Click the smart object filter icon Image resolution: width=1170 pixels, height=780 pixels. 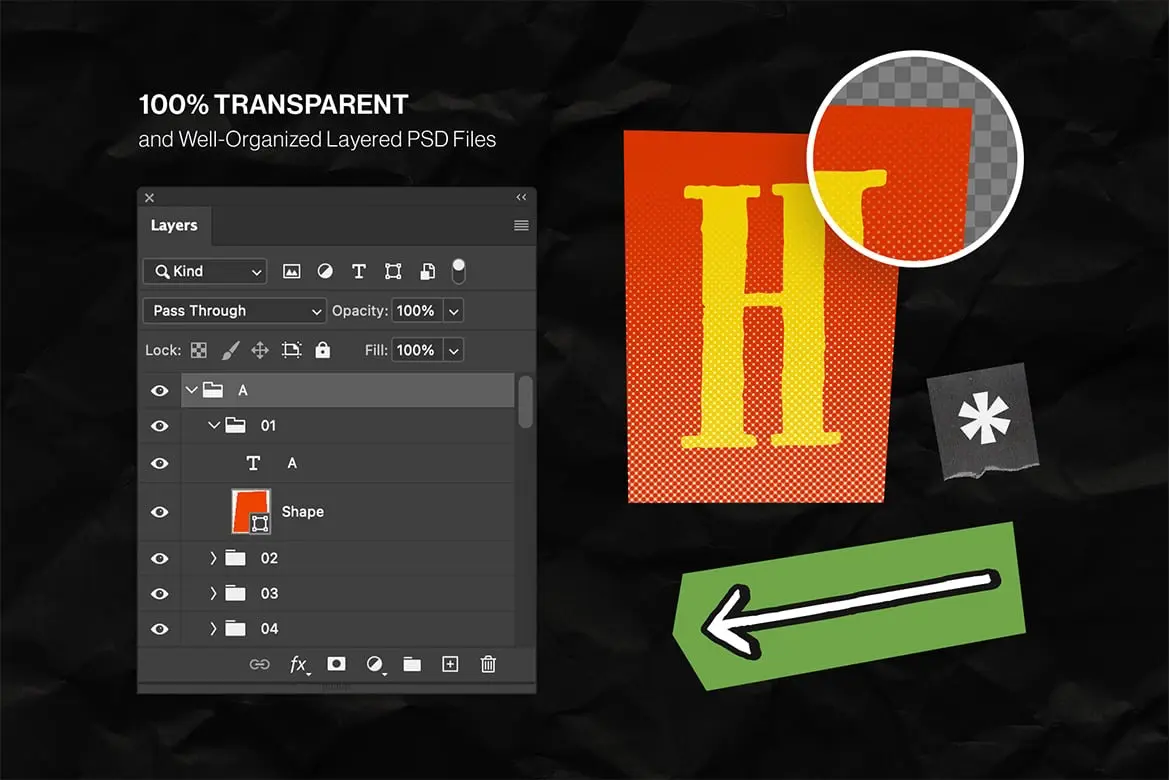[427, 271]
